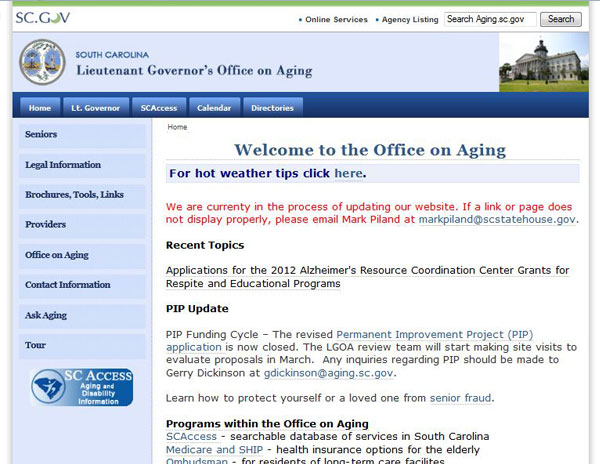Open the SC Access Aging and Disability banner

[82, 387]
